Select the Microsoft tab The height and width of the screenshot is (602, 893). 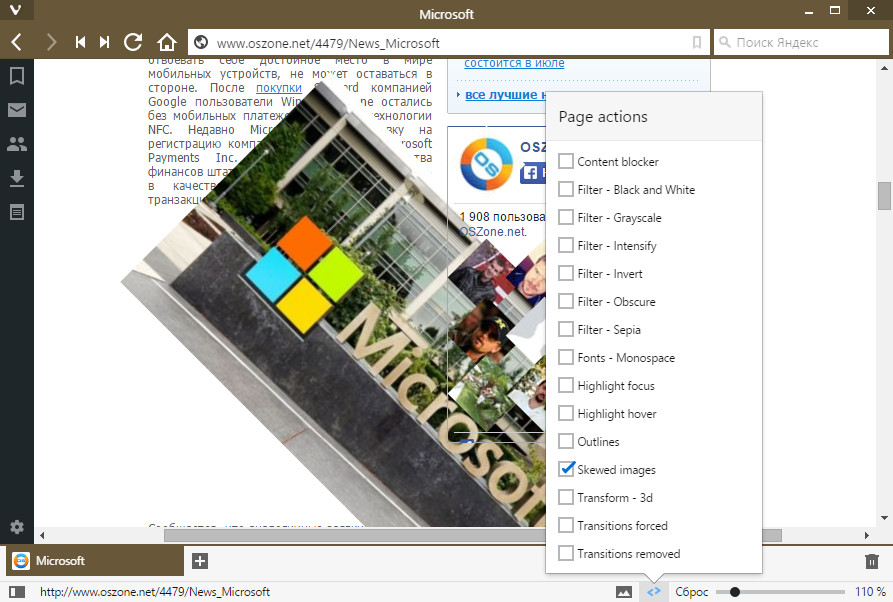coord(95,561)
